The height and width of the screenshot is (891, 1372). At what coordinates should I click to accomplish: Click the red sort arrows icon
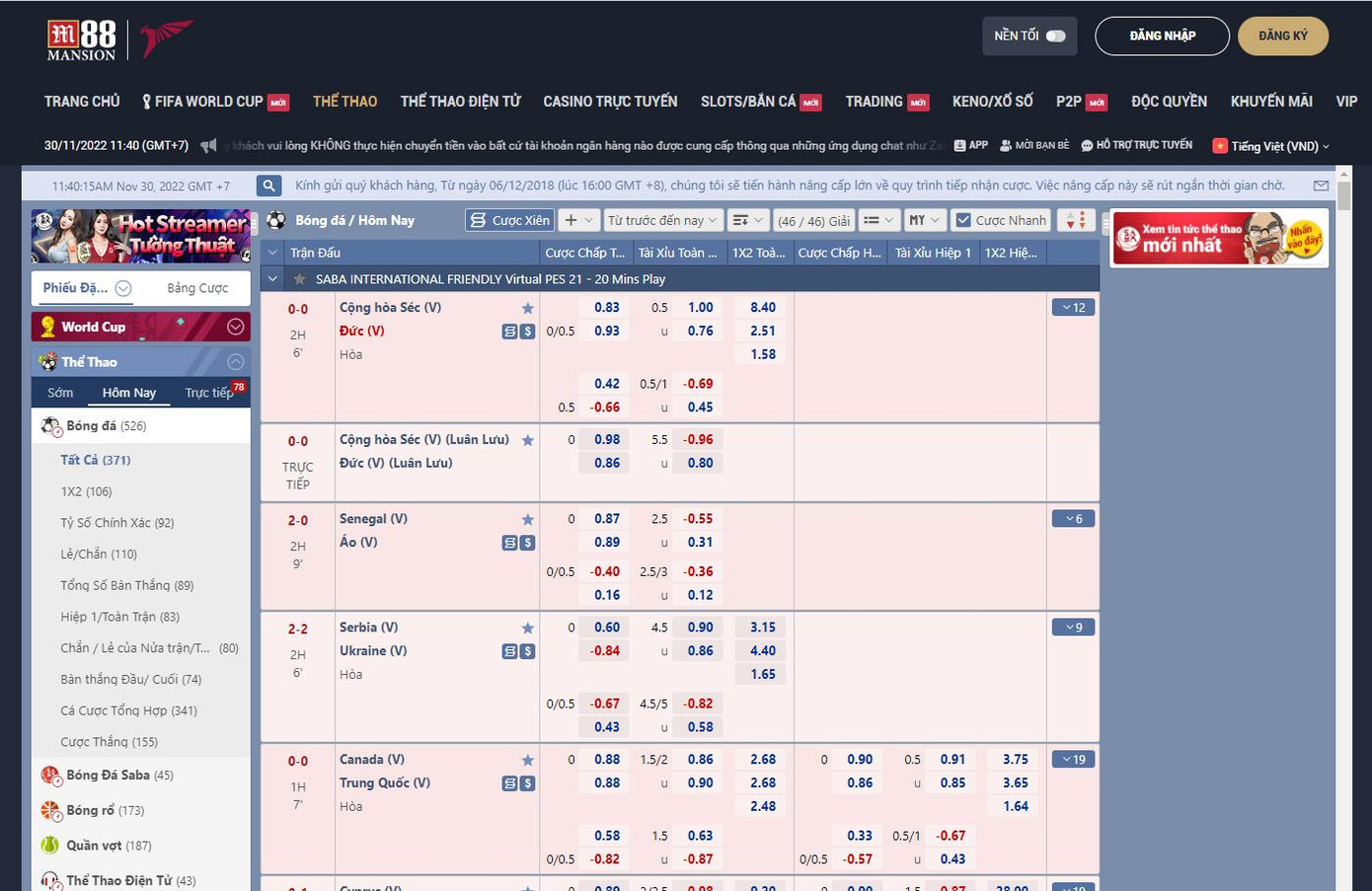point(1077,220)
